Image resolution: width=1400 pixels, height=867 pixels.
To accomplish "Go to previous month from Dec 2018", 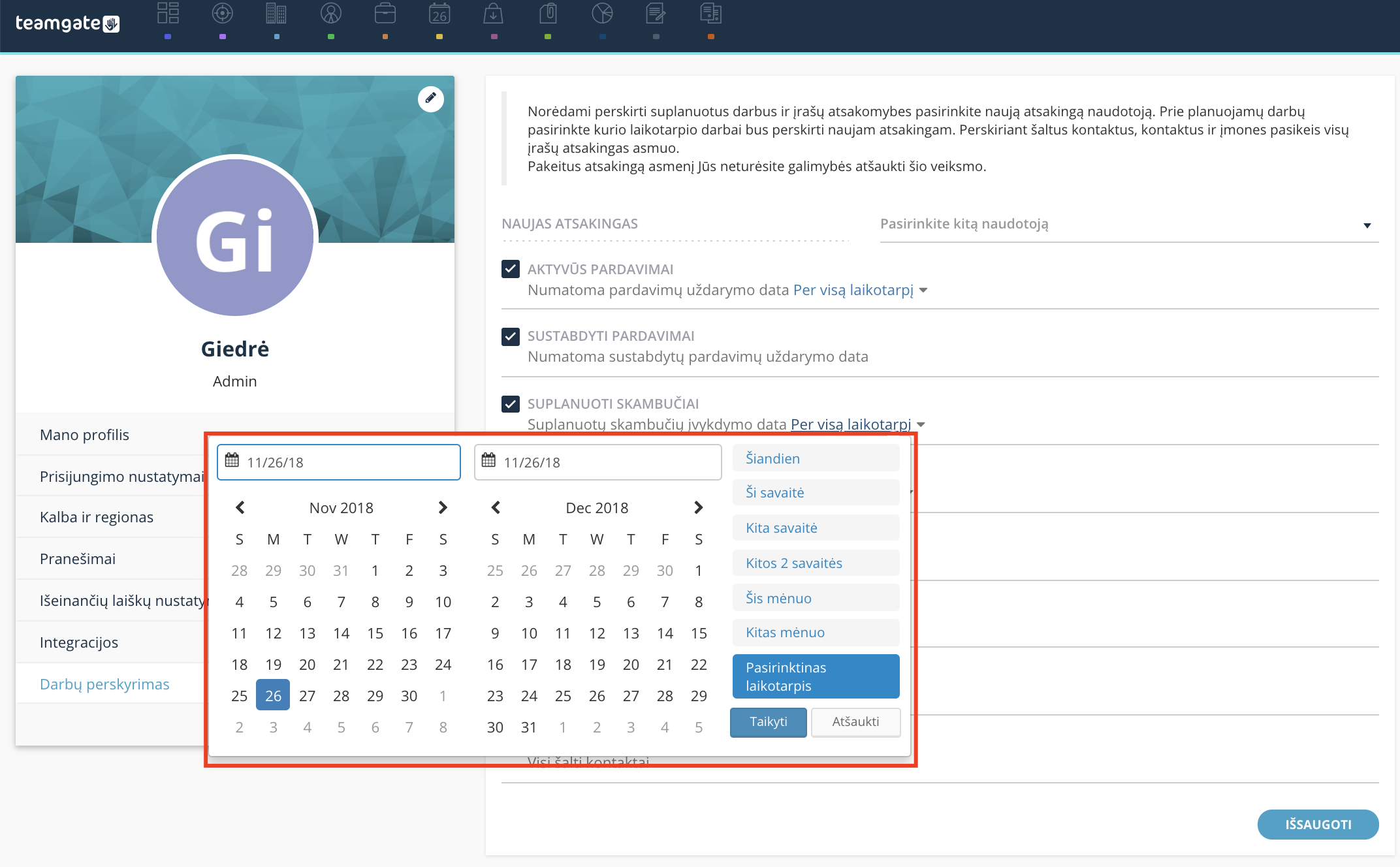I will 496,507.
